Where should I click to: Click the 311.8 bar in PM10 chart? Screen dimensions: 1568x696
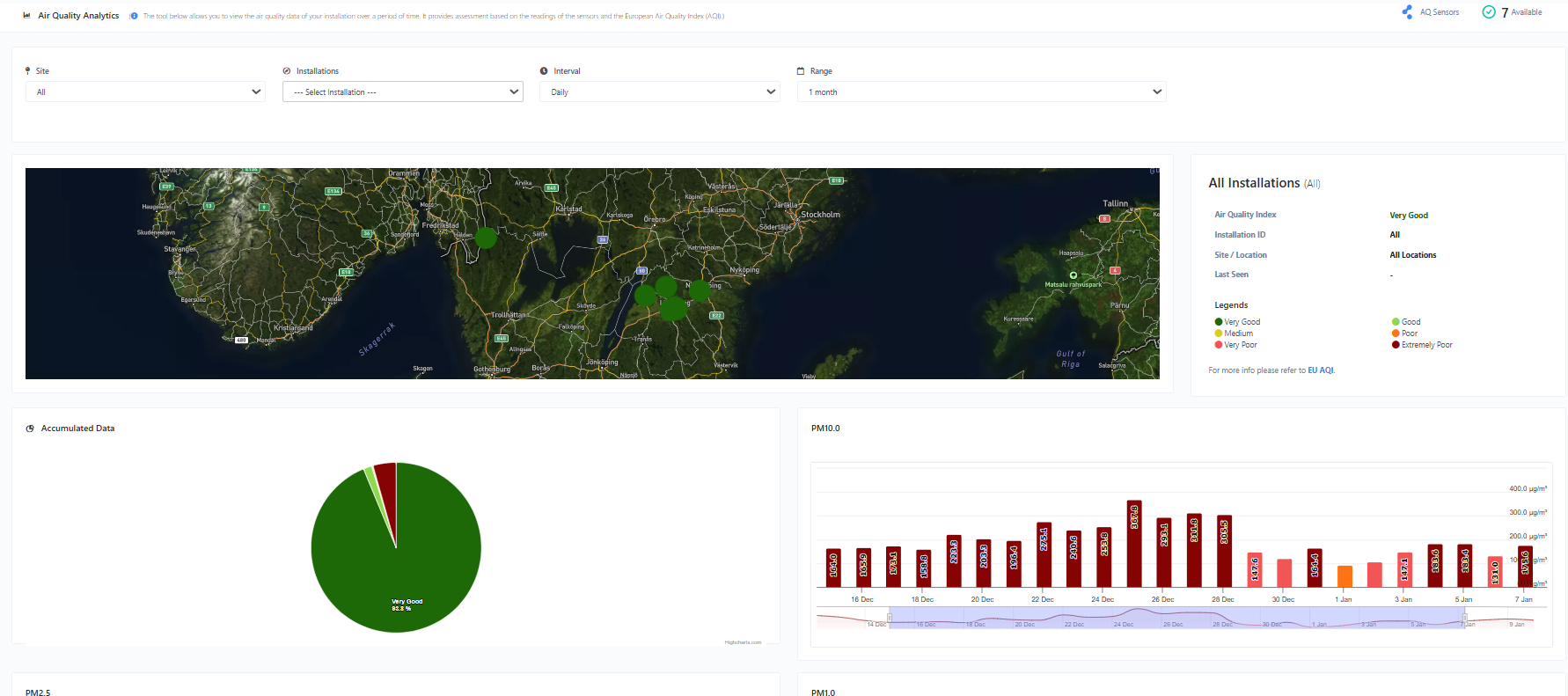tap(1194, 550)
